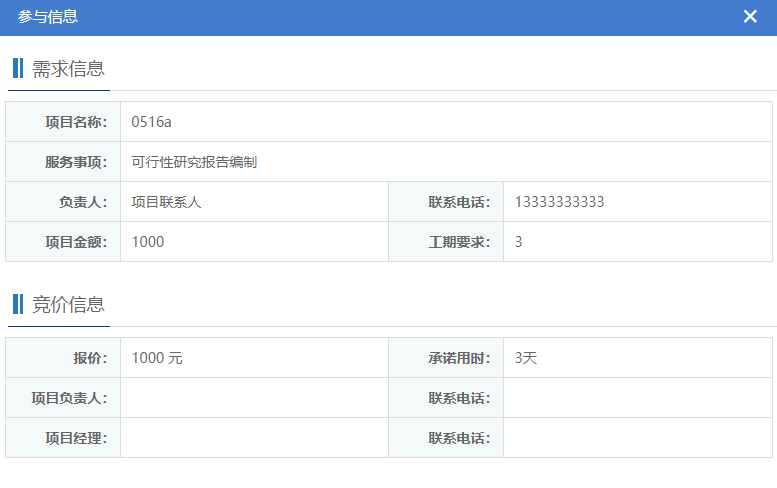The width and height of the screenshot is (777, 488).
Task: Click the project name value 0516a
Action: click(x=152, y=122)
